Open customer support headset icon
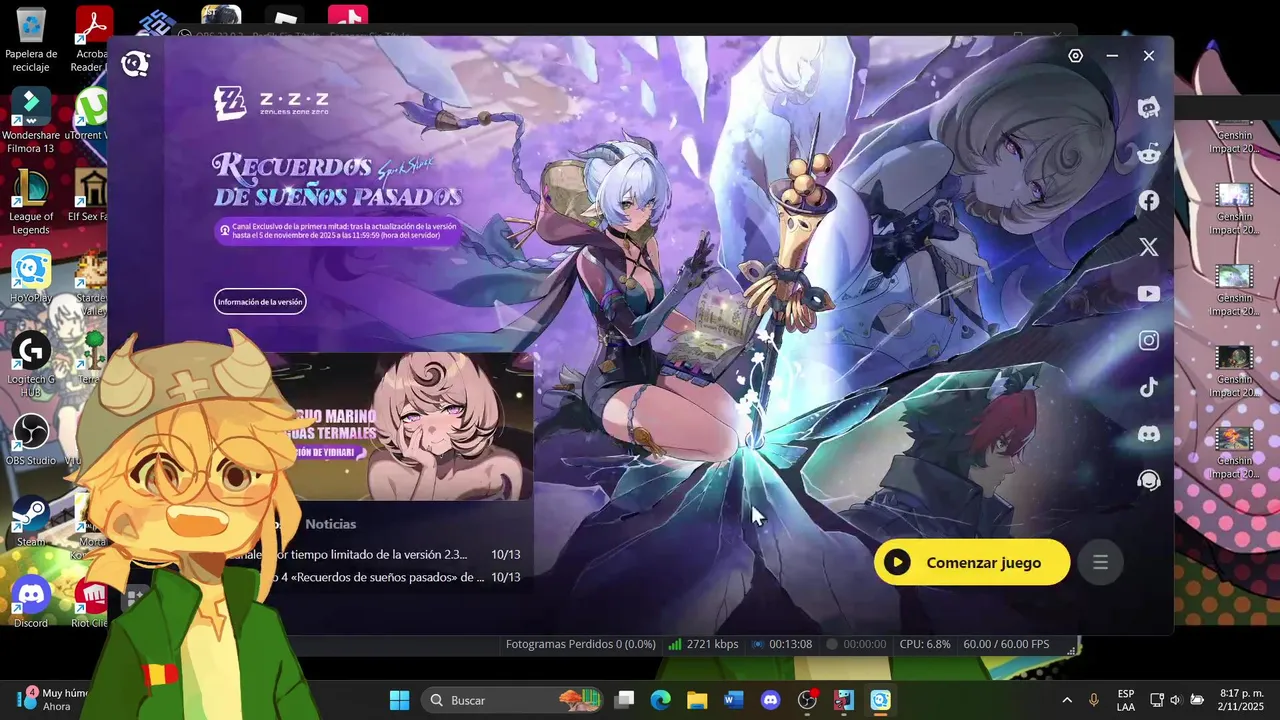Image resolution: width=1280 pixels, height=720 pixels. [x=1149, y=481]
